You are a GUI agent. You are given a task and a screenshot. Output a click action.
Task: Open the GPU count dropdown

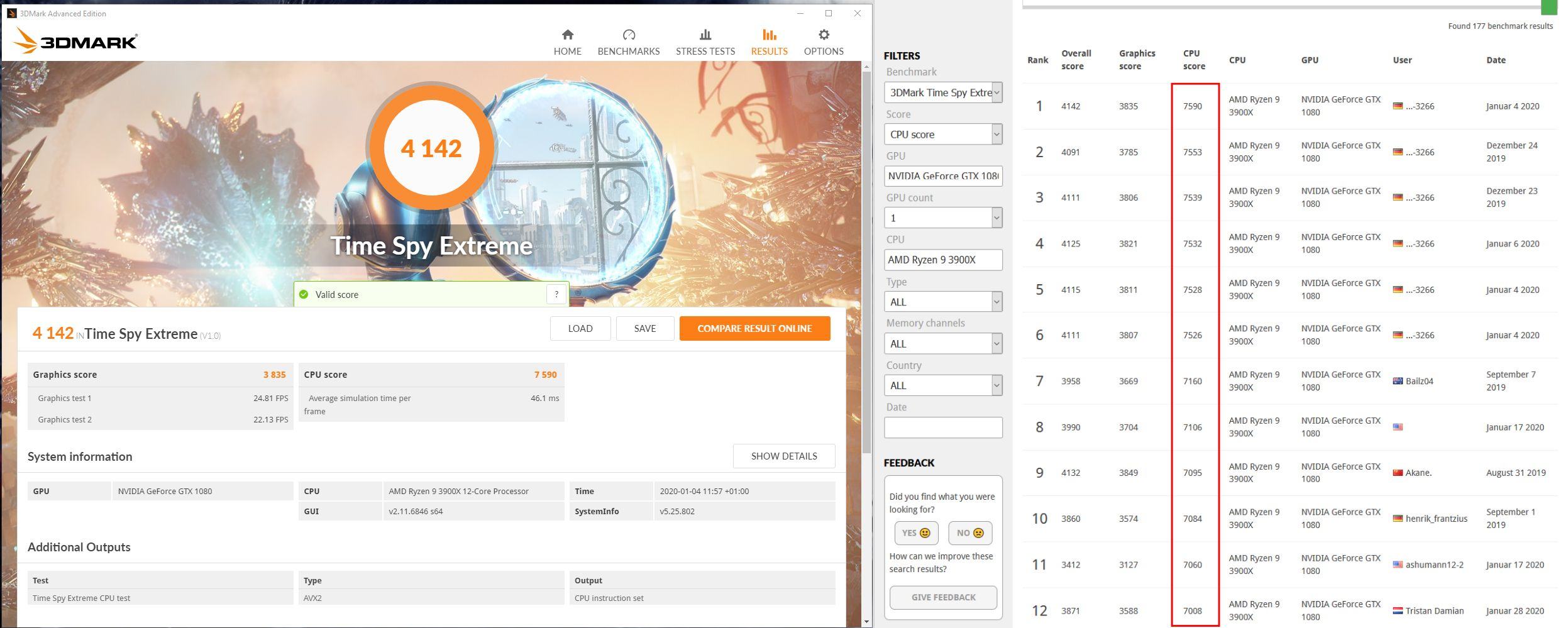point(942,218)
